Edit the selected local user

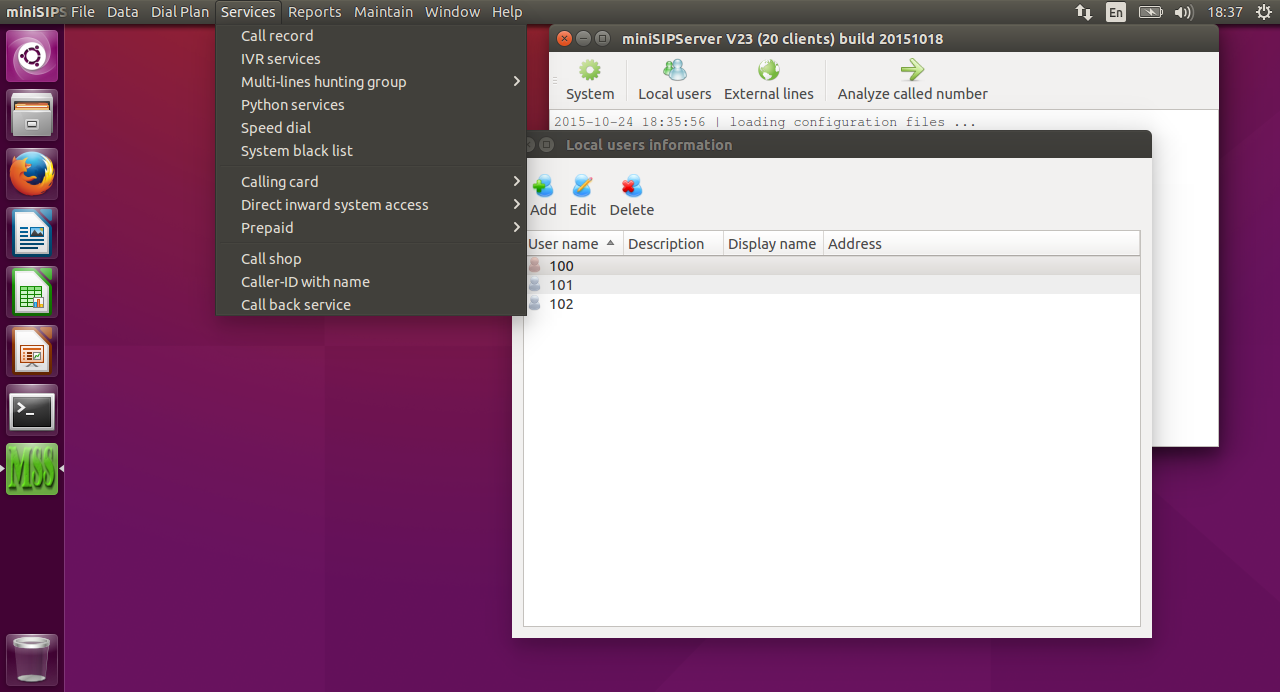click(x=582, y=196)
